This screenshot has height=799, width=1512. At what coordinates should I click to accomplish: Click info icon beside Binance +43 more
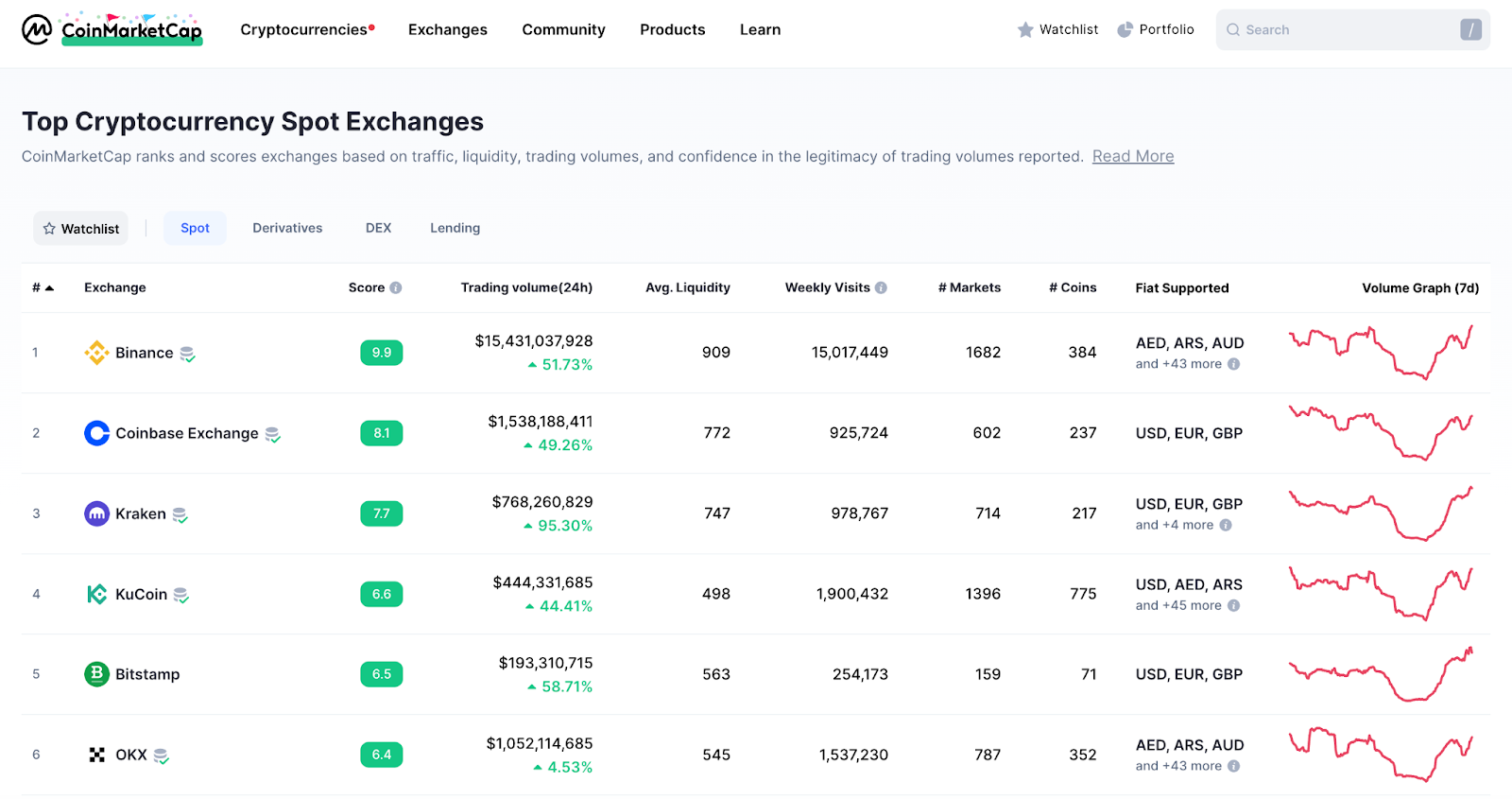tap(1233, 364)
